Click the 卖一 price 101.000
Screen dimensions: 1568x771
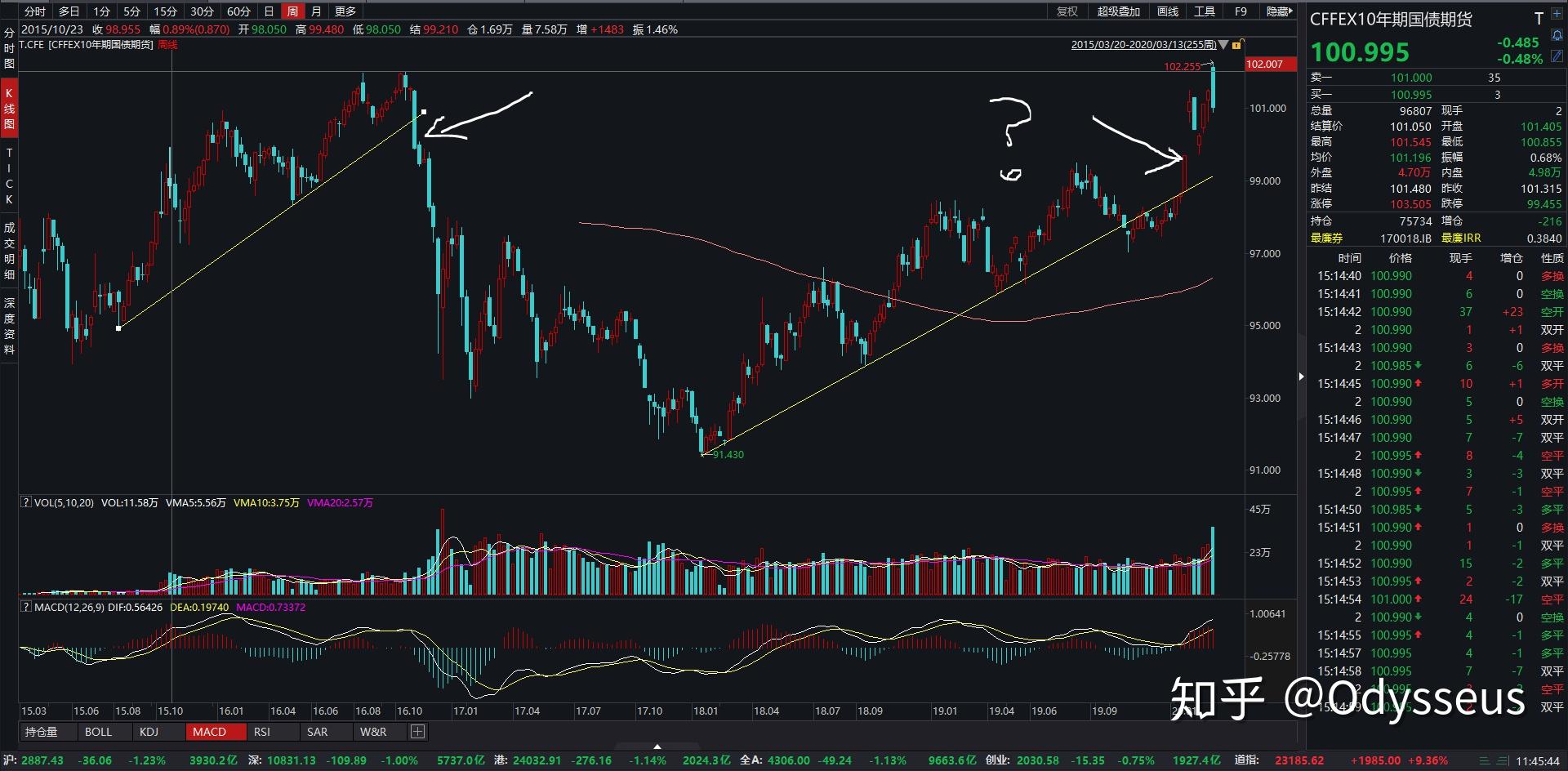coord(1411,78)
